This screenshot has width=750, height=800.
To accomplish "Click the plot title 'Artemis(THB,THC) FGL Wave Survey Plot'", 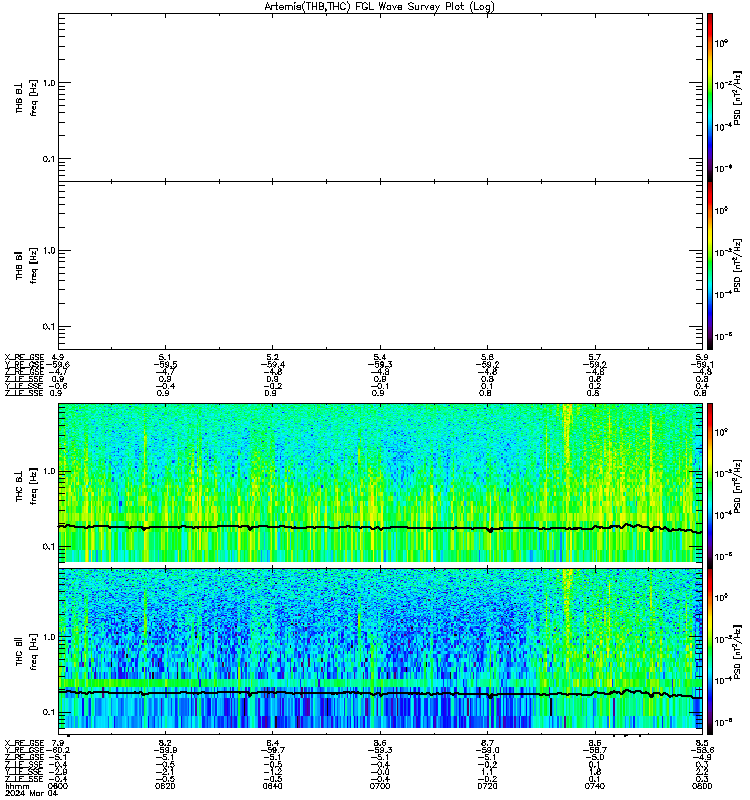I will [x=380, y=7].
